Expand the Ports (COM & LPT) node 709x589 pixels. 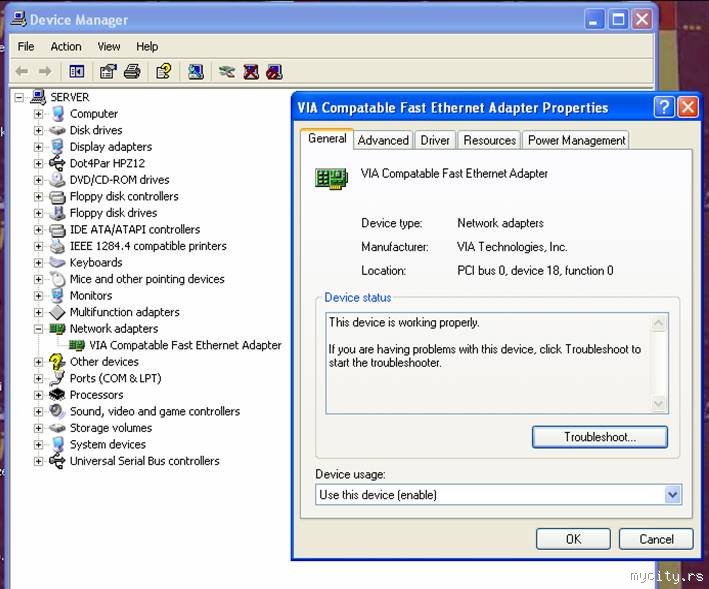click(38, 378)
